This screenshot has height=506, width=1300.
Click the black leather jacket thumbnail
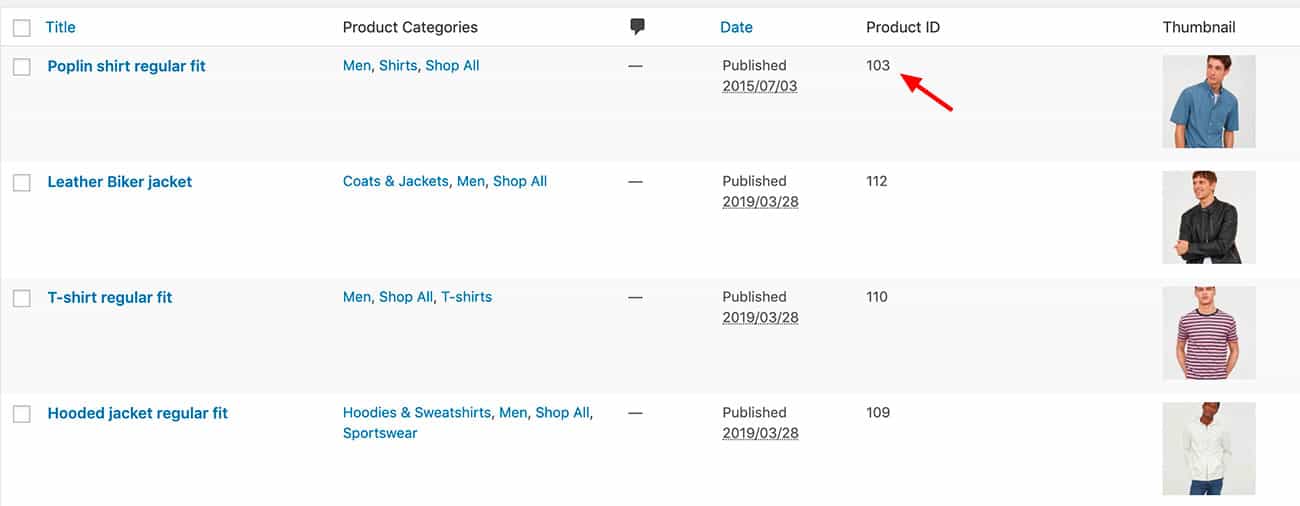(x=1209, y=217)
